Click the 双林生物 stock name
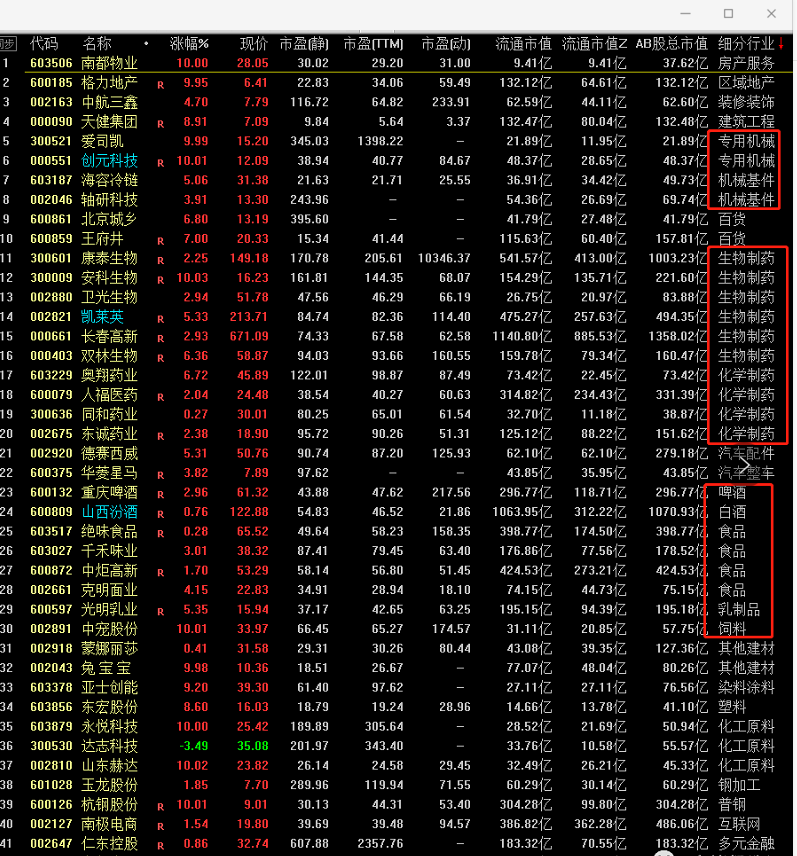This screenshot has width=797, height=856. point(109,356)
